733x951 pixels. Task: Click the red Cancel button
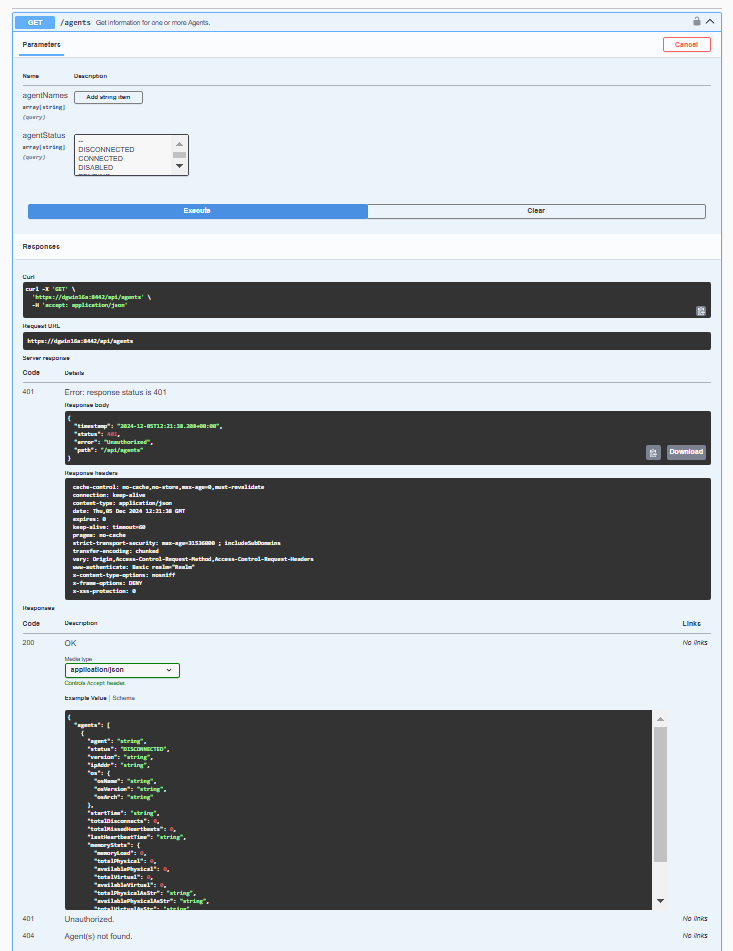pos(686,45)
